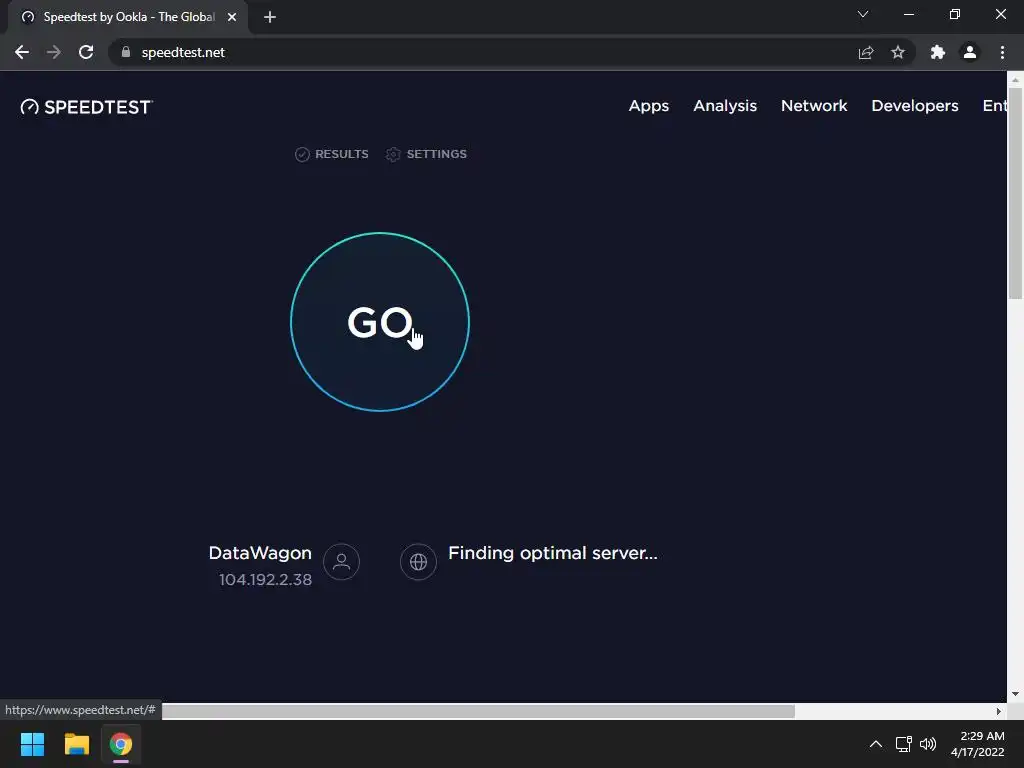1024x768 pixels.
Task: Click the scroll down arrow
Action: point(1016,694)
